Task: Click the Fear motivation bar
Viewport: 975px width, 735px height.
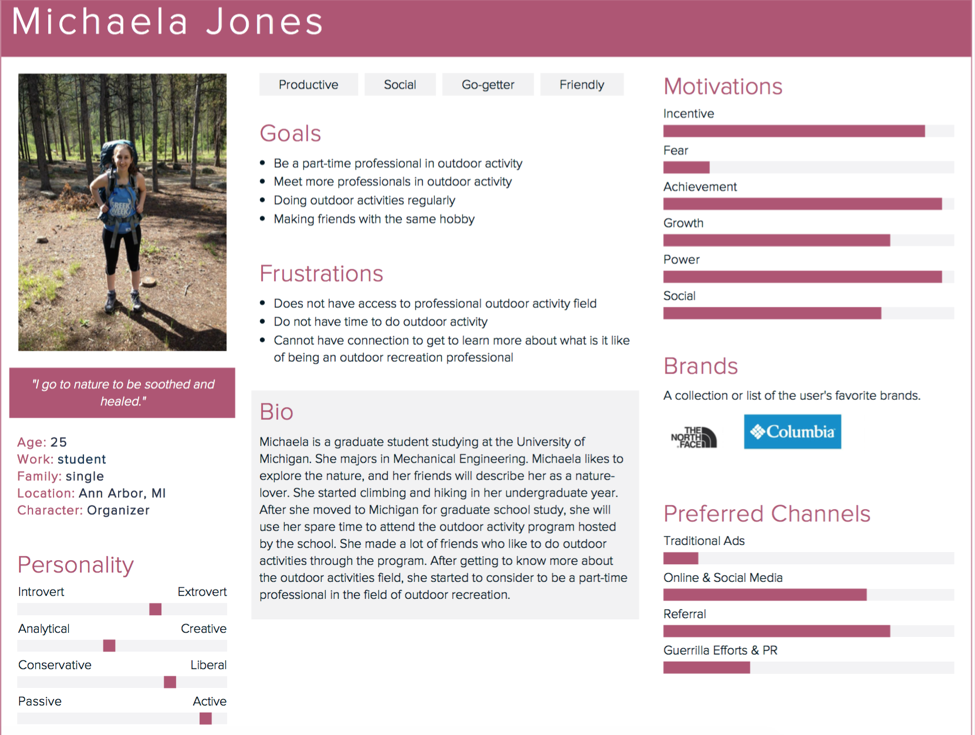Action: (686, 168)
